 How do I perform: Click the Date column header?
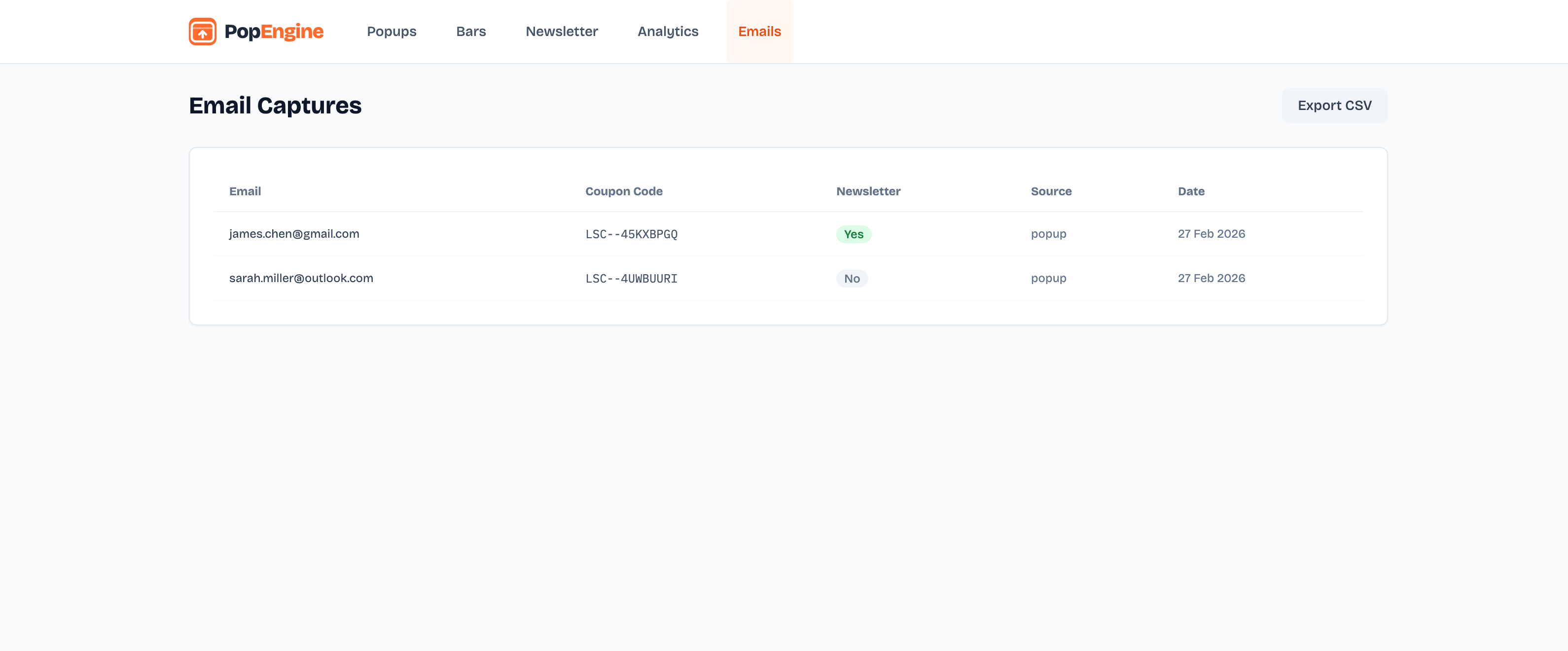click(1191, 191)
